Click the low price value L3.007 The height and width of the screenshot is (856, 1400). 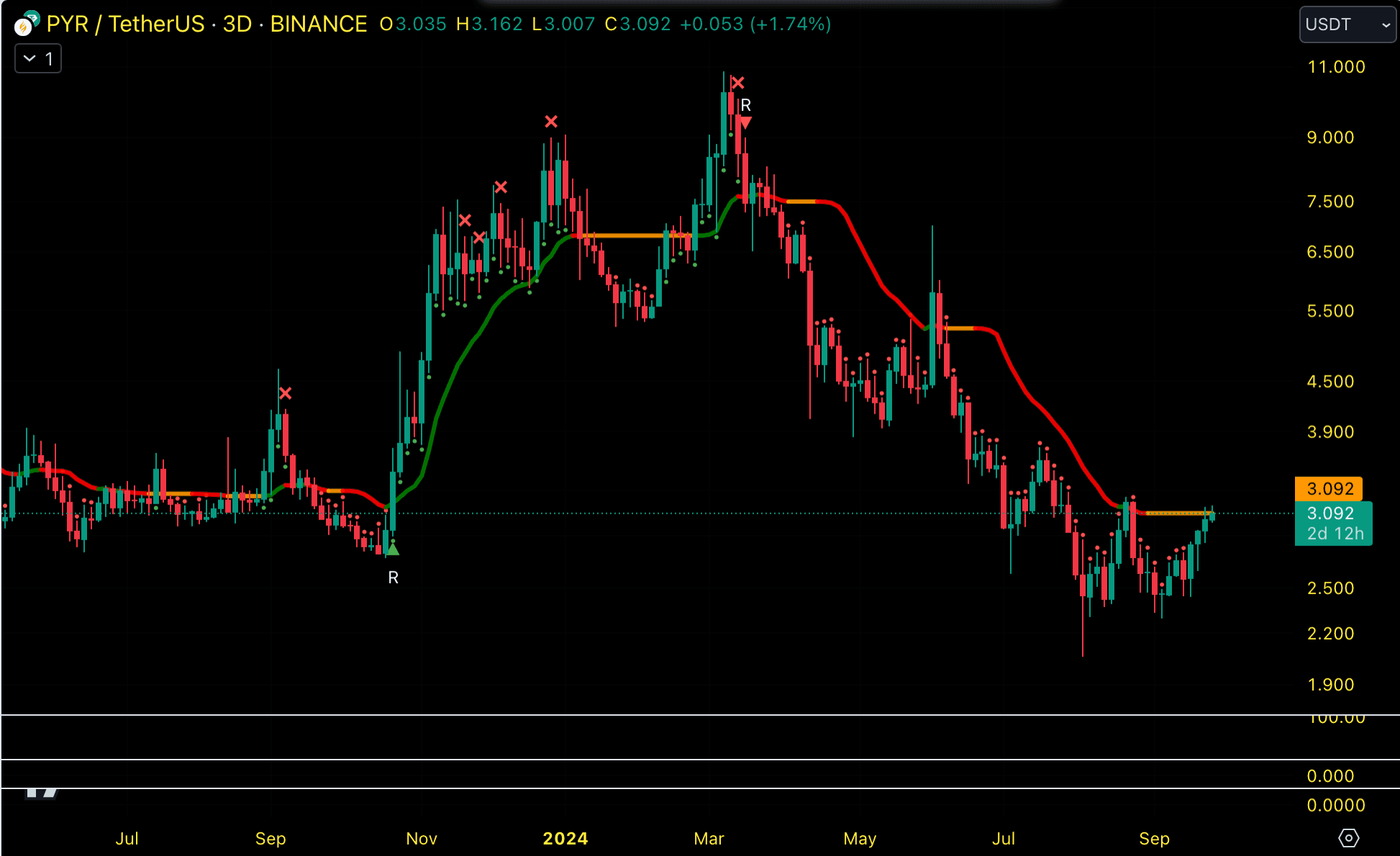click(563, 24)
